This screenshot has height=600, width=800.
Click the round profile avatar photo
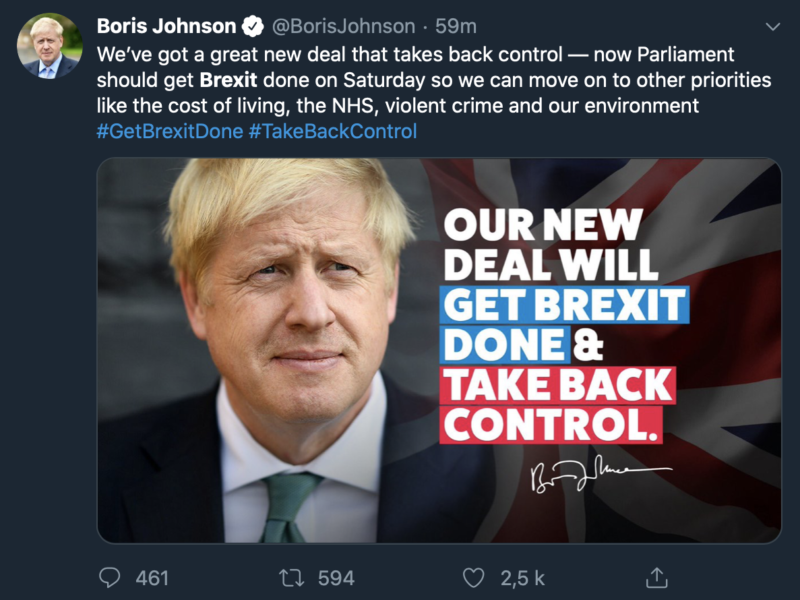pyautogui.click(x=49, y=46)
